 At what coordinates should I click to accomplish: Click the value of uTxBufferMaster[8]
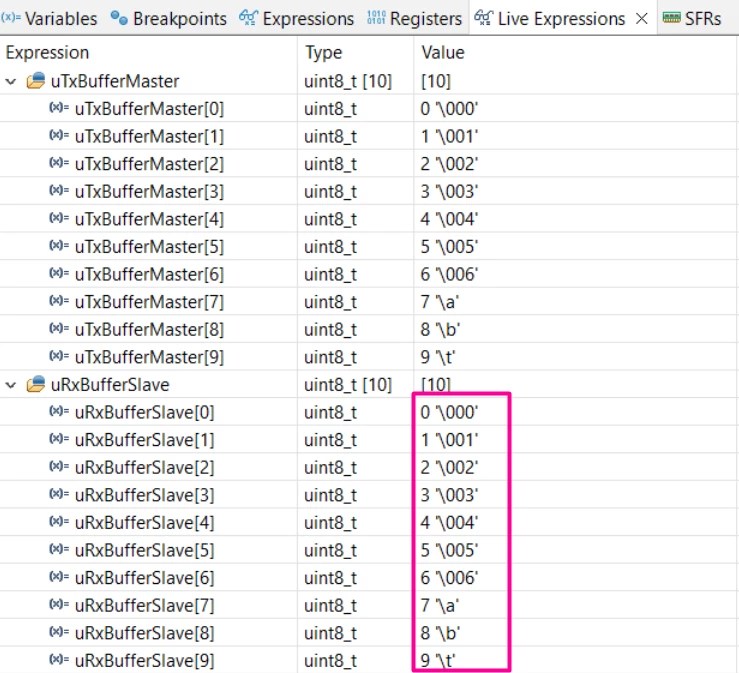coord(440,329)
